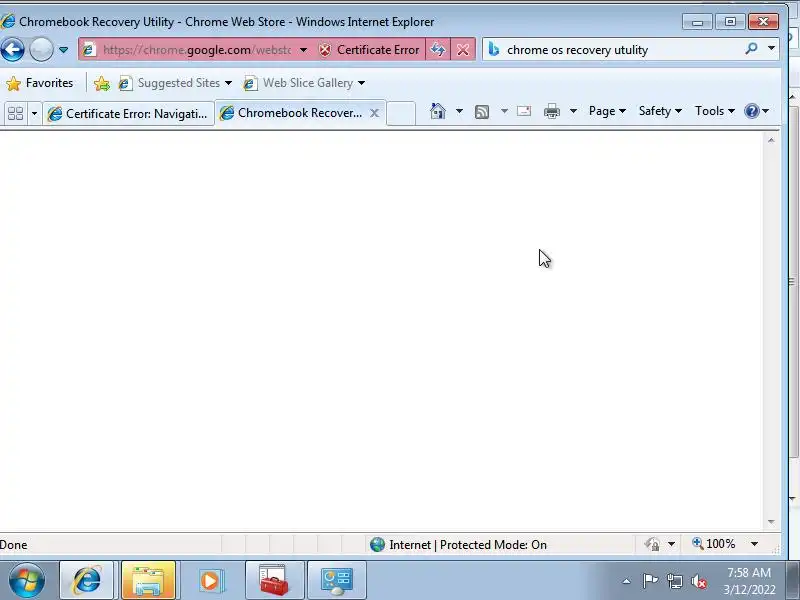The image size is (800, 600).
Task: Click the status bar privacy report icon
Action: (x=652, y=544)
